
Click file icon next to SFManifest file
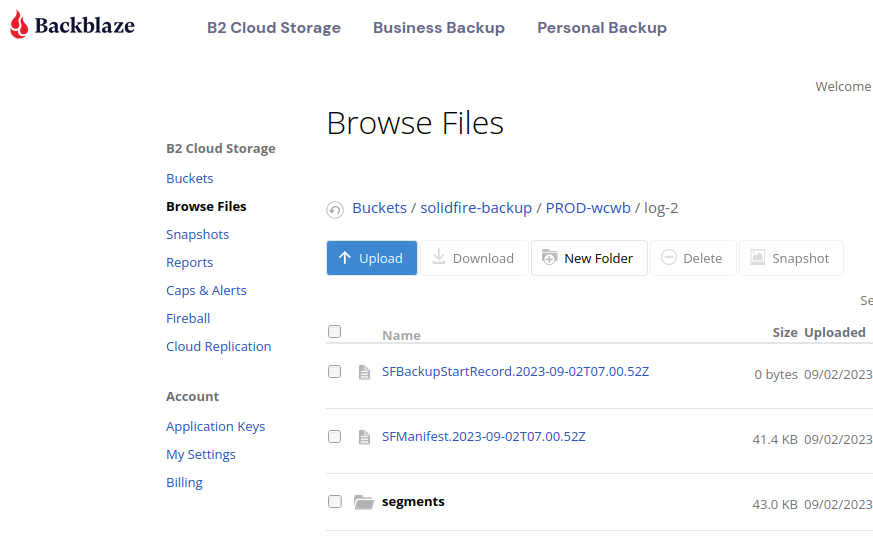click(x=364, y=437)
